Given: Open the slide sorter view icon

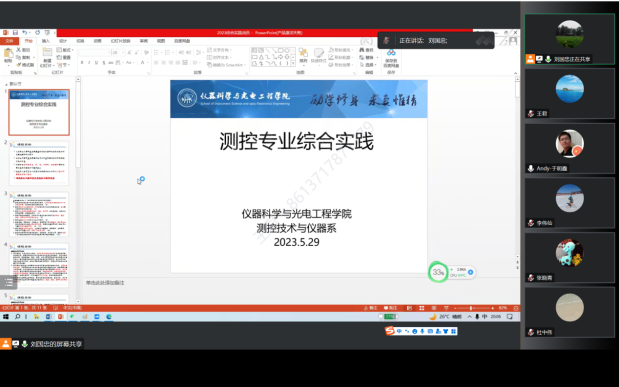Looking at the screenshot, I should click(422, 308).
